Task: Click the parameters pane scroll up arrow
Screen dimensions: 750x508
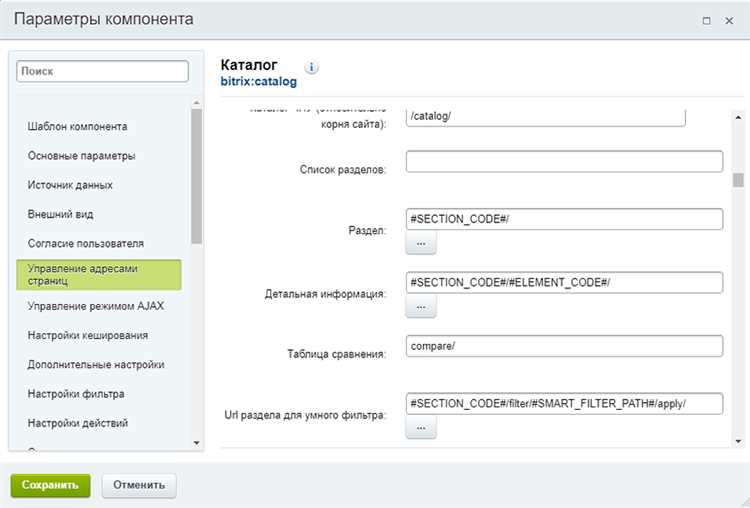Action: click(738, 117)
